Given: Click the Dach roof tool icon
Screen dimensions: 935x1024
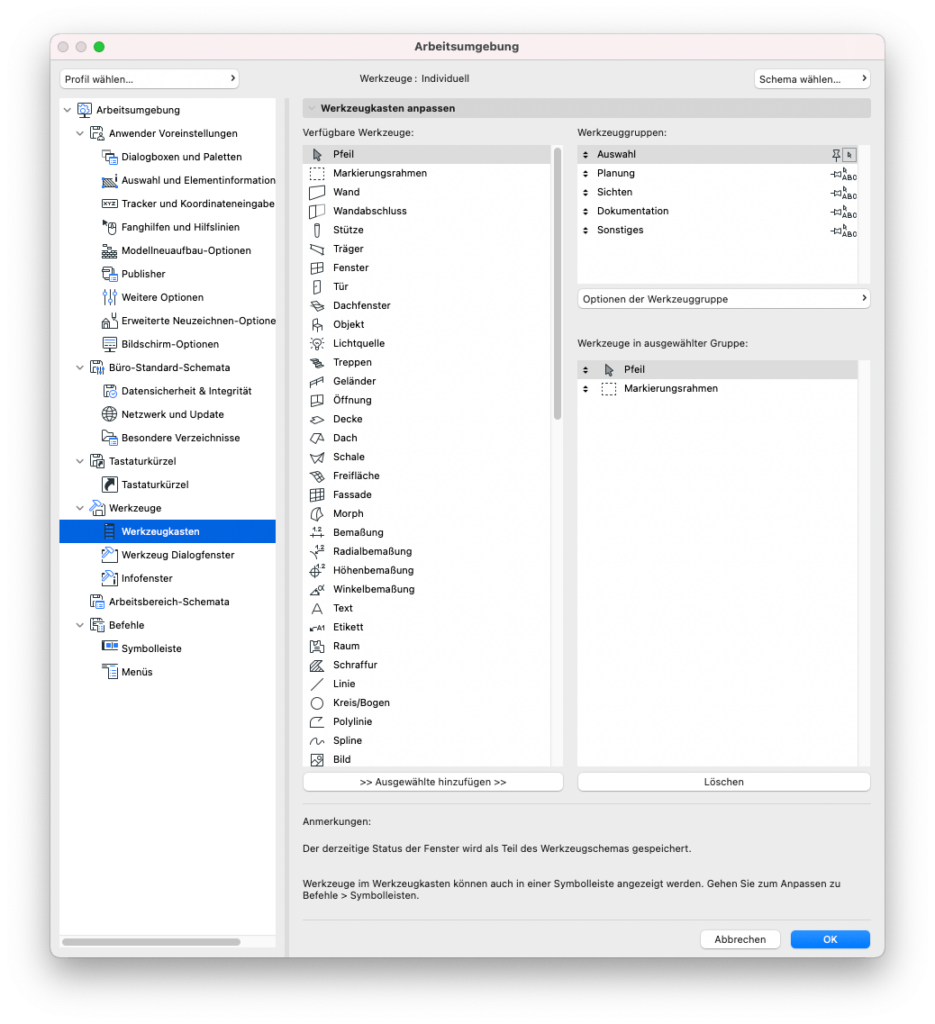Looking at the screenshot, I should point(317,438).
